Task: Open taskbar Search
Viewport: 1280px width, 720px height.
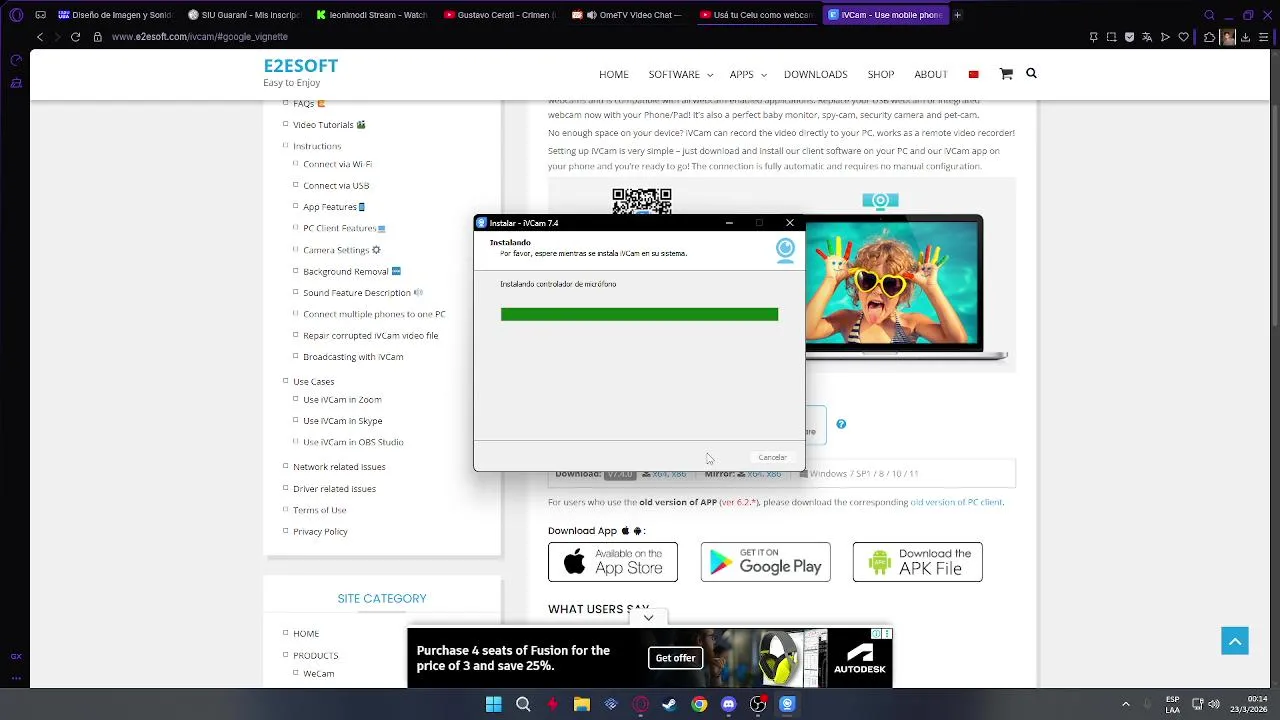Action: click(523, 704)
